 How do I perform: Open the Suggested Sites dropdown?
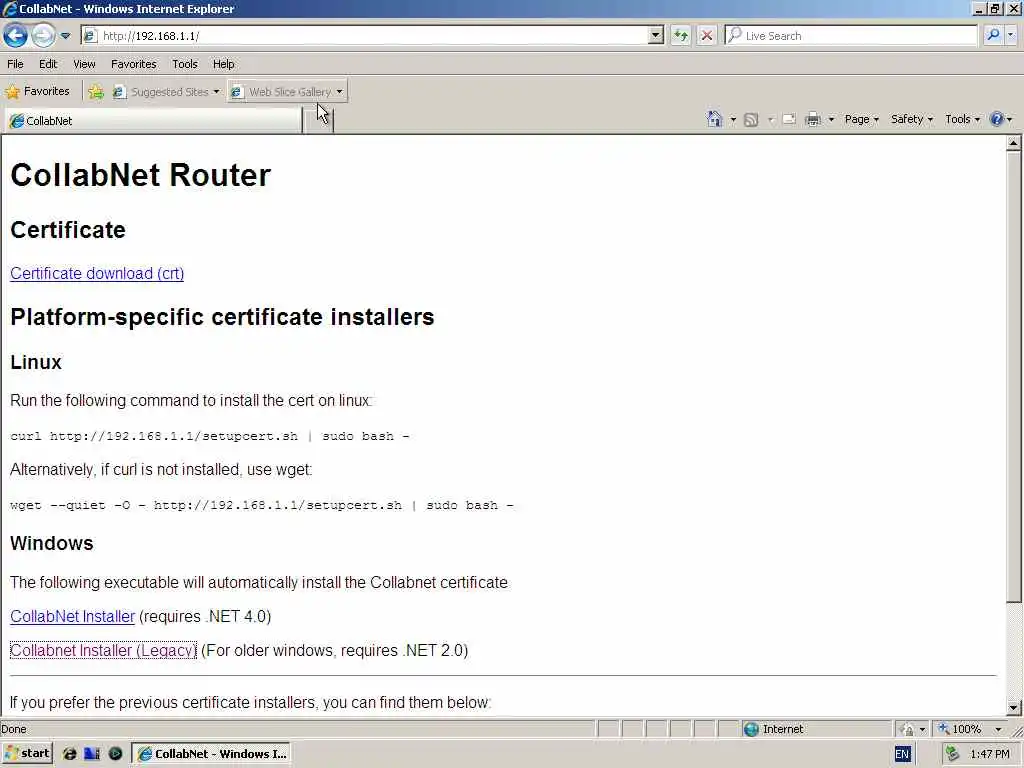167,91
